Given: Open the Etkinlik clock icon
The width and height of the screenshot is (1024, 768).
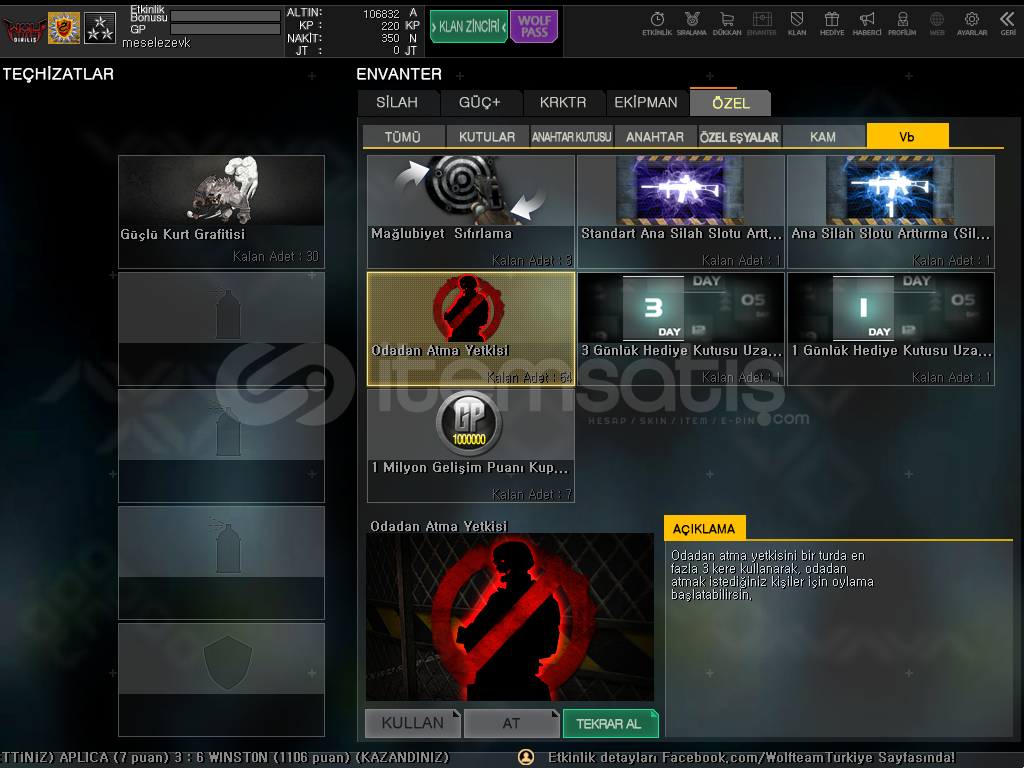Looking at the screenshot, I should point(657,24).
